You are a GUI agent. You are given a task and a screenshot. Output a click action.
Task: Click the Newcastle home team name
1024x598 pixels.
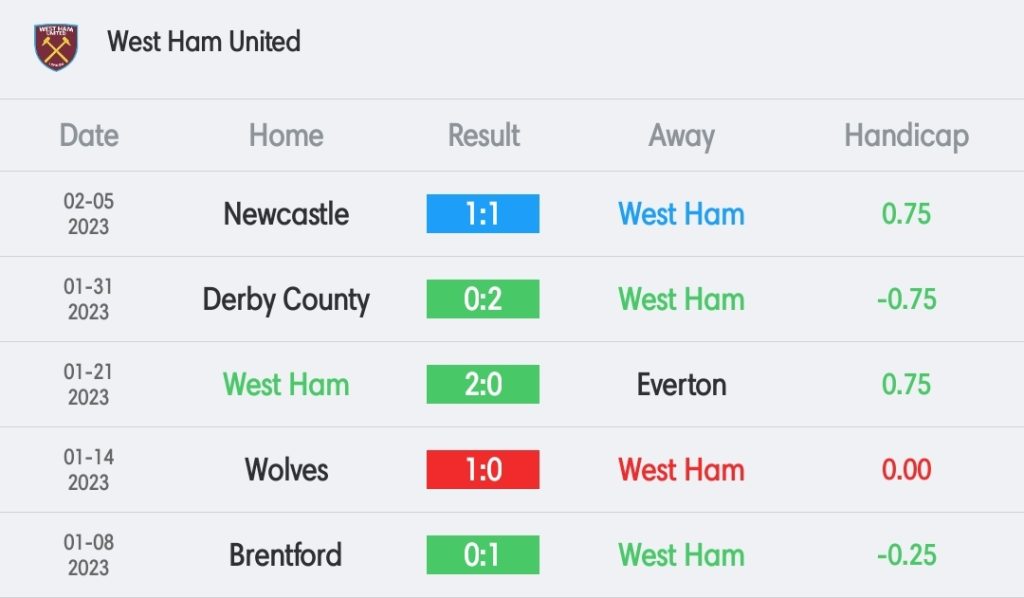pyautogui.click(x=286, y=214)
